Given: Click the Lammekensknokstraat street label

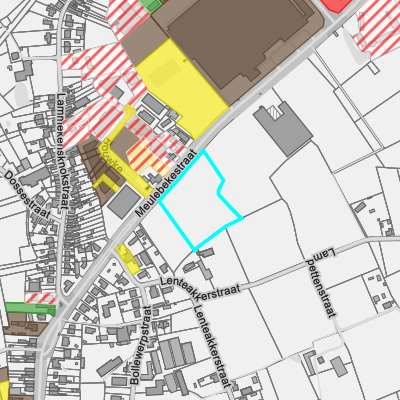Looking at the screenshot, I should click(62, 151).
